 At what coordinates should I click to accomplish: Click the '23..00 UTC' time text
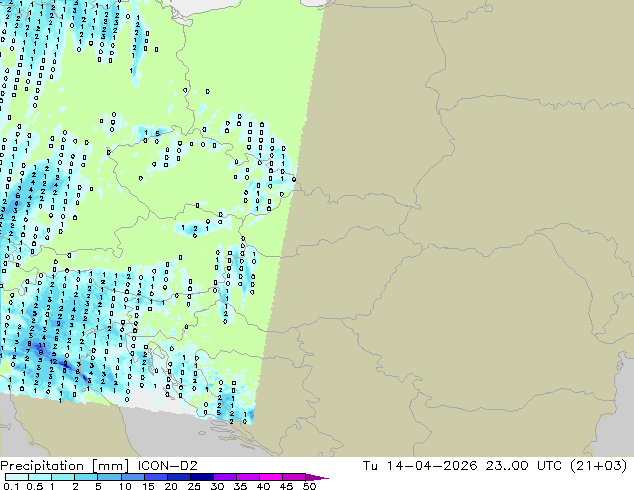pos(524,466)
